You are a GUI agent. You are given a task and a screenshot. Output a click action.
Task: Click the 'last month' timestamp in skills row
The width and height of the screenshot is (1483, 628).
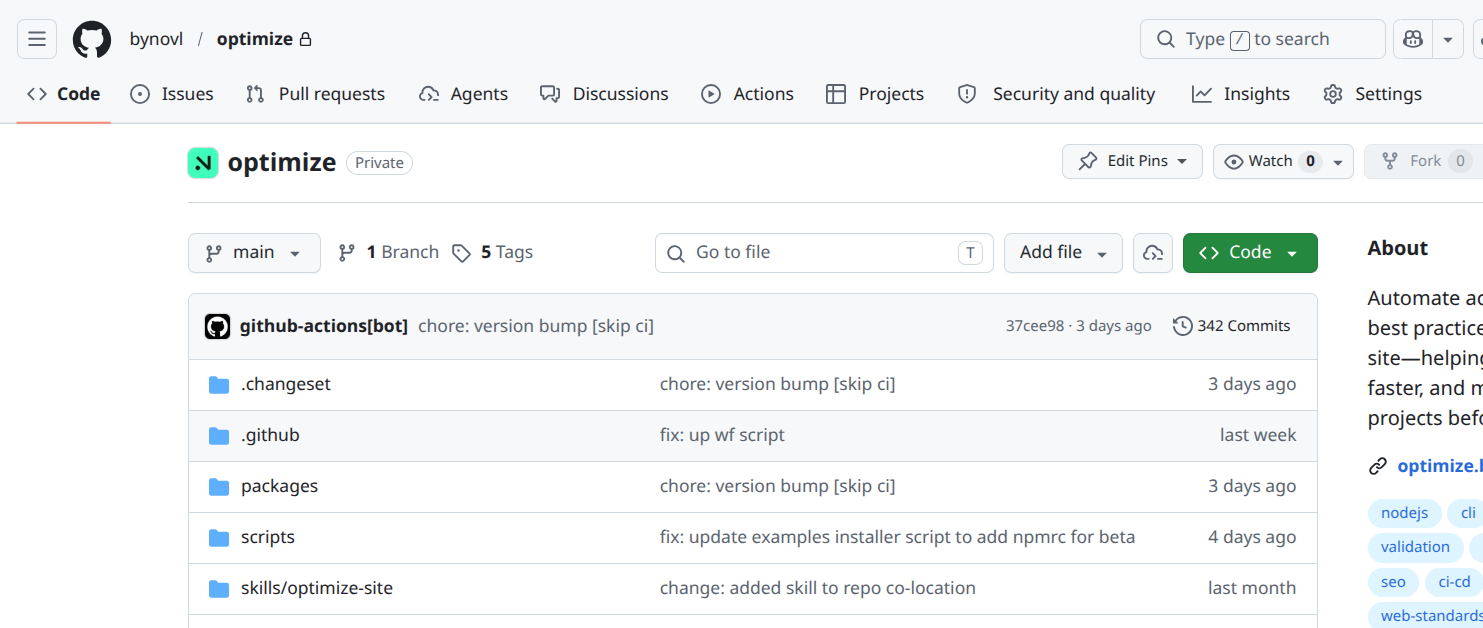(x=1252, y=588)
